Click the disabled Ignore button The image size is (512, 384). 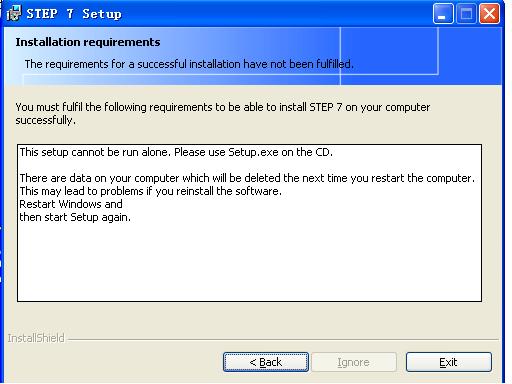pyautogui.click(x=354, y=362)
